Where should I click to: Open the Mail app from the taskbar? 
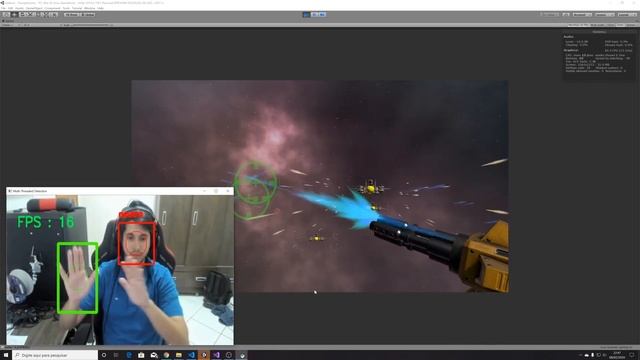click(x=154, y=355)
